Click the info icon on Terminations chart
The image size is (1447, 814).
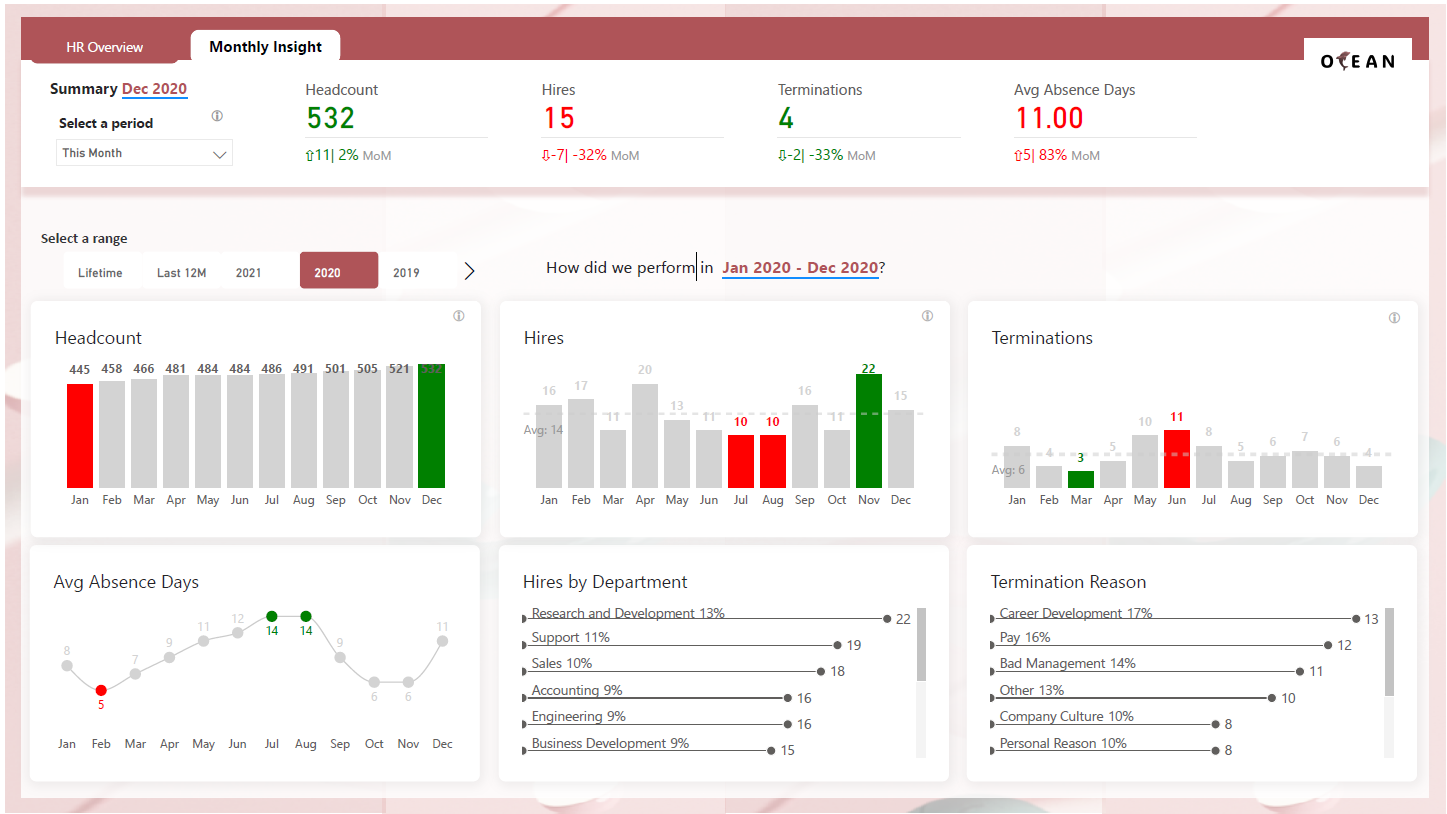tap(1395, 318)
